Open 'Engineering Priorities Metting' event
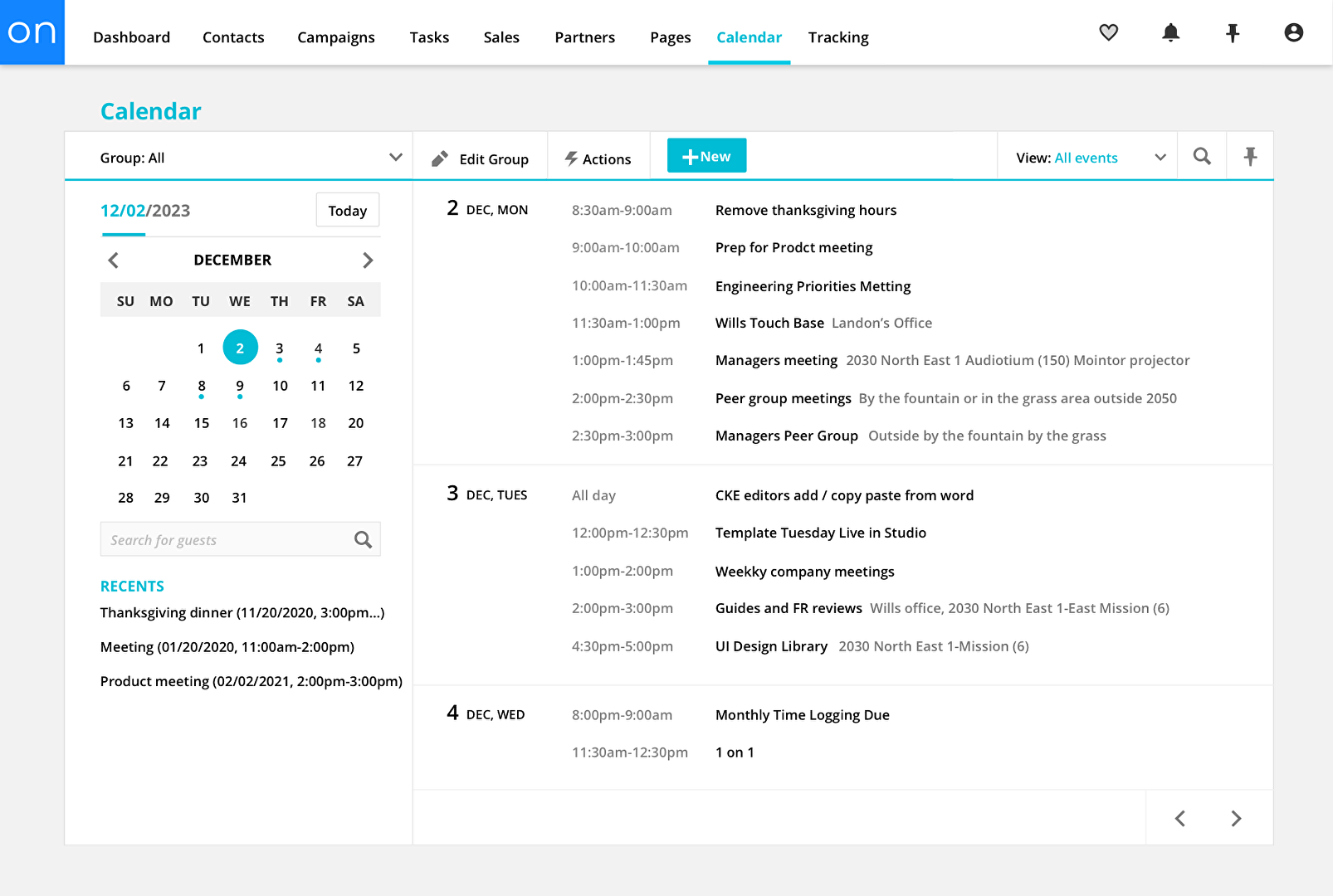 pyautogui.click(x=813, y=286)
